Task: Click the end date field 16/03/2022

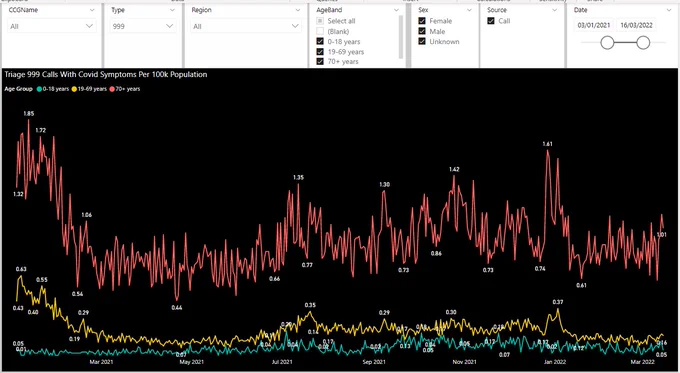Action: point(636,25)
